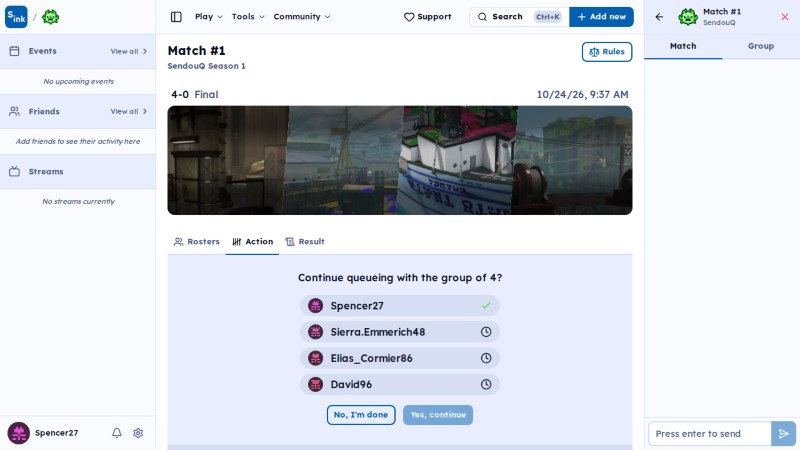Open the sendou.ink logo home link
Viewport: 800px width, 450px height.
tap(16, 17)
